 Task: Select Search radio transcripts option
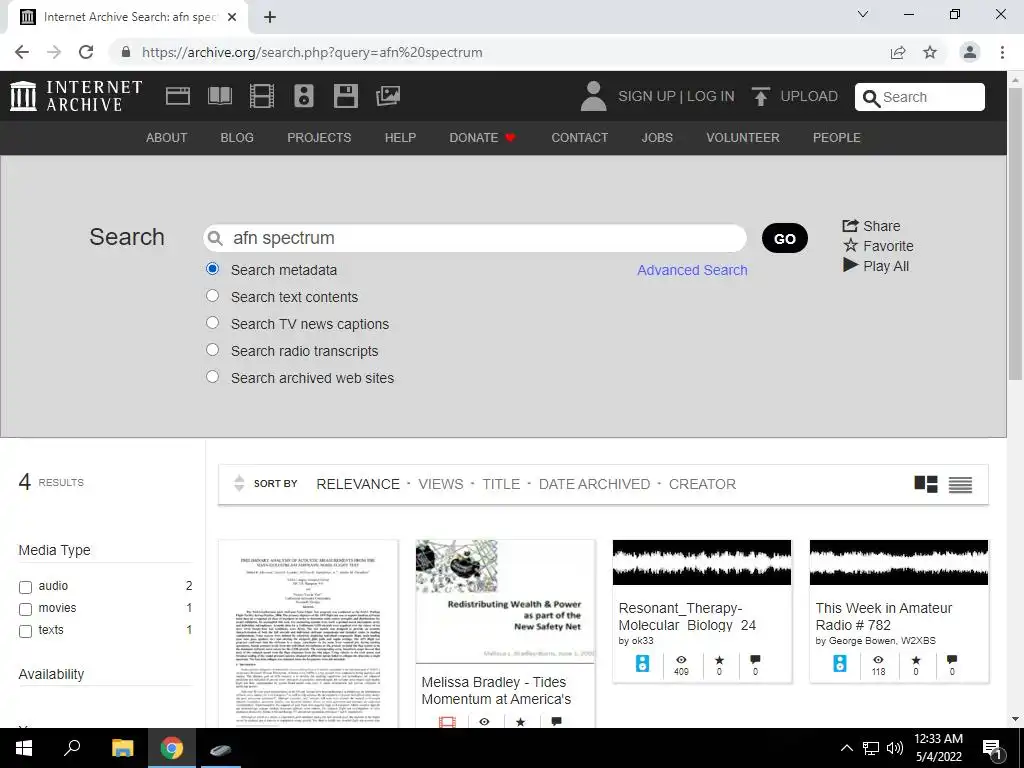tap(212, 349)
